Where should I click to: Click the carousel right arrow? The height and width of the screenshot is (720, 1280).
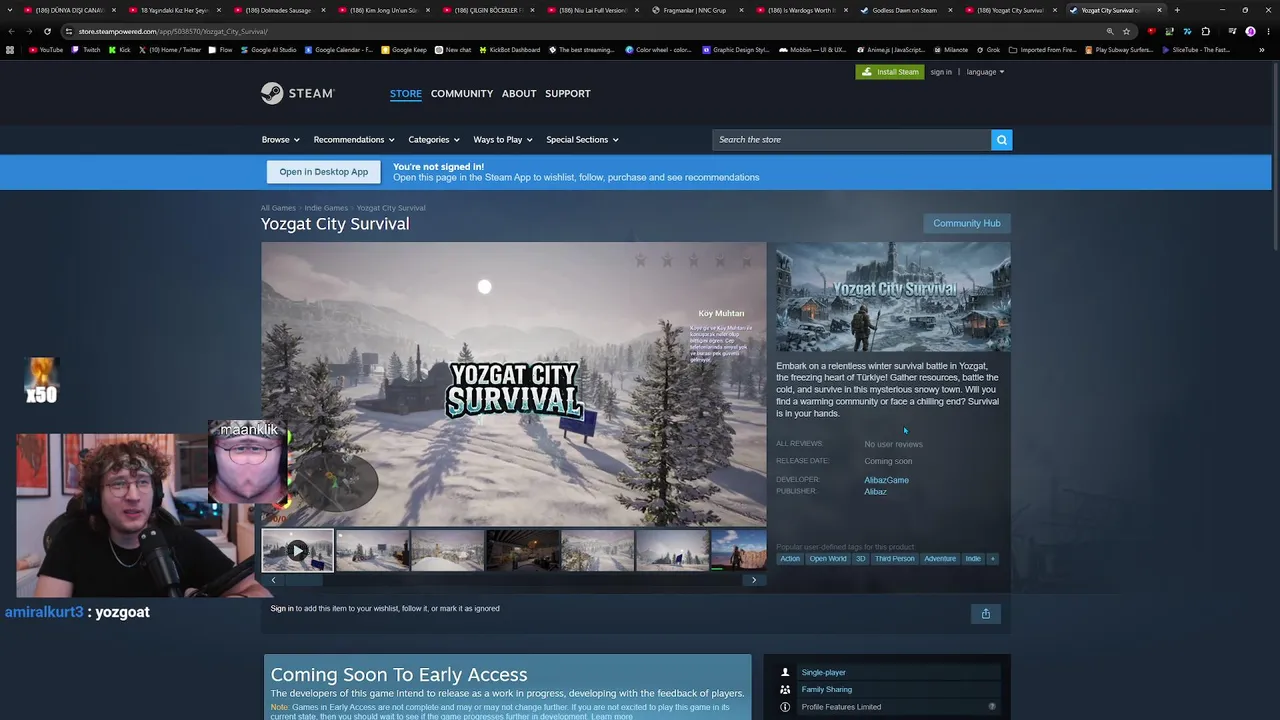pyautogui.click(x=754, y=580)
